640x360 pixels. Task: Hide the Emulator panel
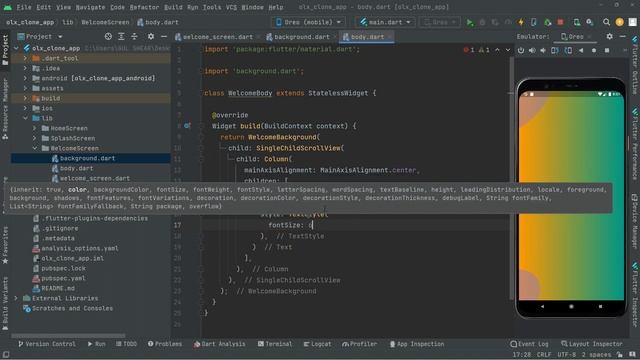tap(622, 36)
